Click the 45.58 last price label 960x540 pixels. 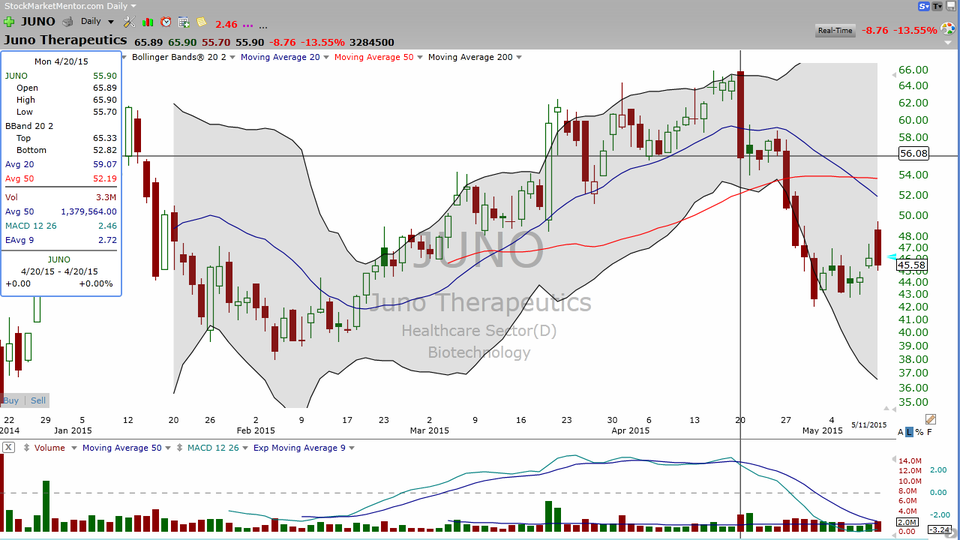[911, 265]
